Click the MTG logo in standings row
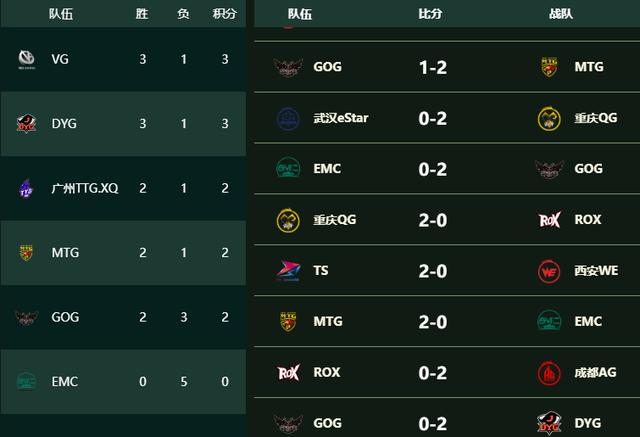This screenshot has width=640, height=437. click(27, 253)
